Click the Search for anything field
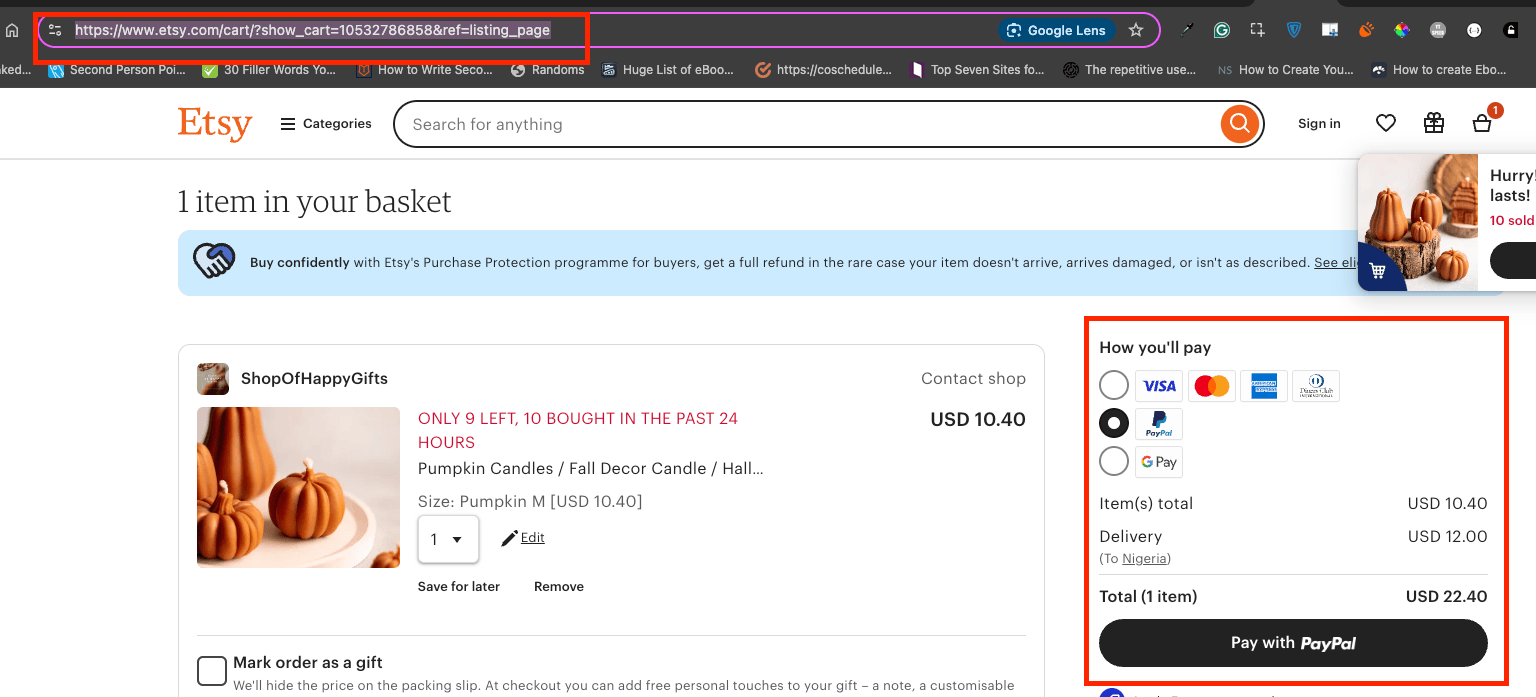Viewport: 1536px width, 697px height. 810,124
